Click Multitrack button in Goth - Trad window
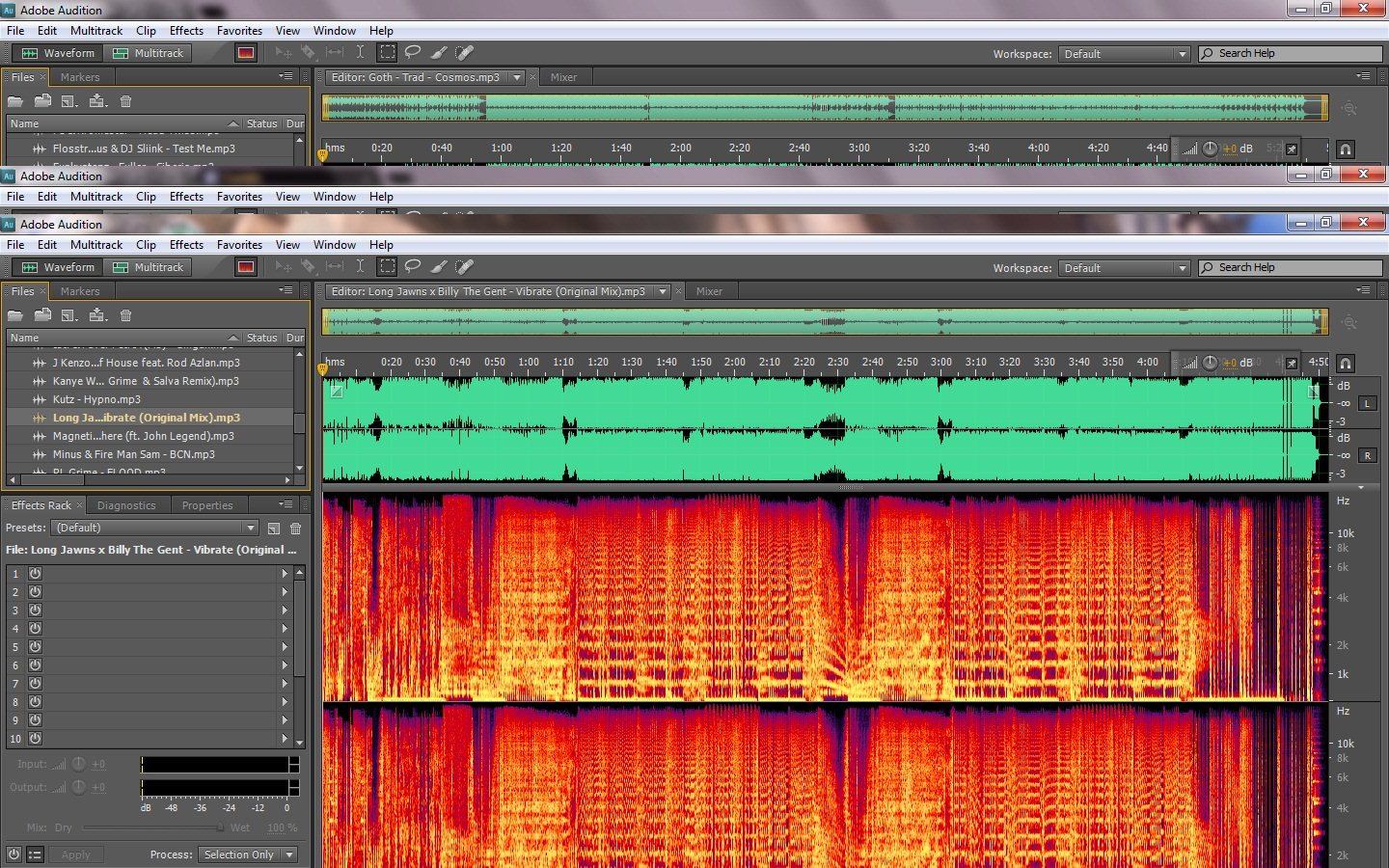This screenshot has height=868, width=1389. click(x=149, y=53)
